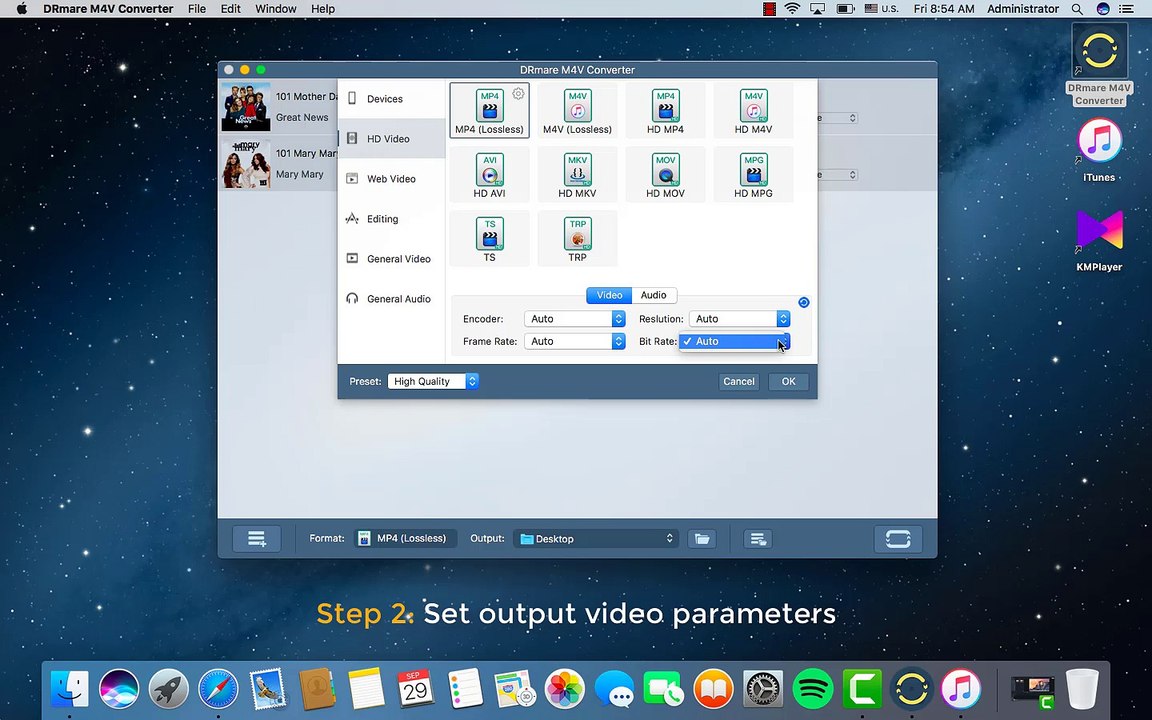
Task: Open the Devices category
Action: (391, 98)
